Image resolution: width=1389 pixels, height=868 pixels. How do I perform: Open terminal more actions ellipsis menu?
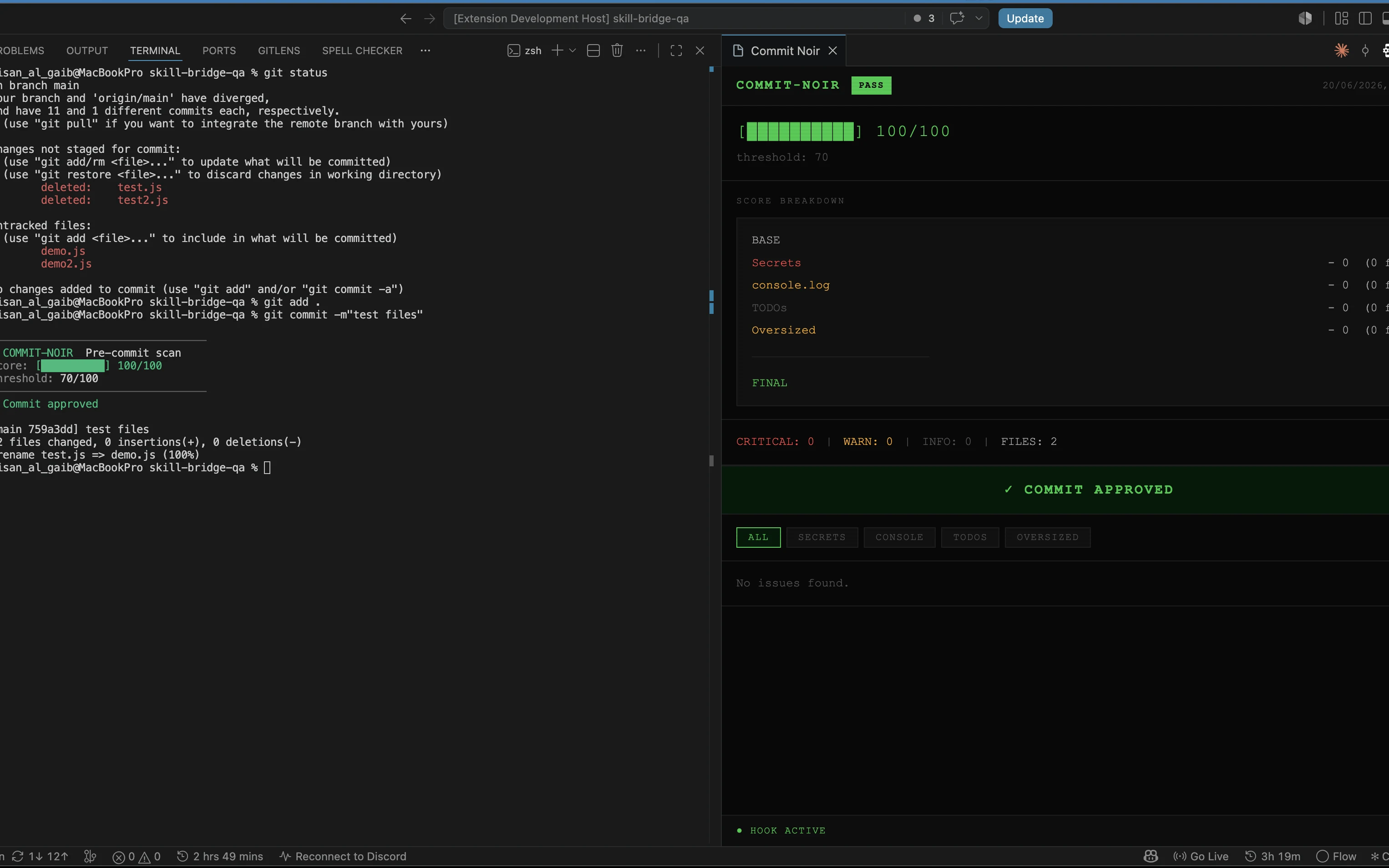pos(641,50)
